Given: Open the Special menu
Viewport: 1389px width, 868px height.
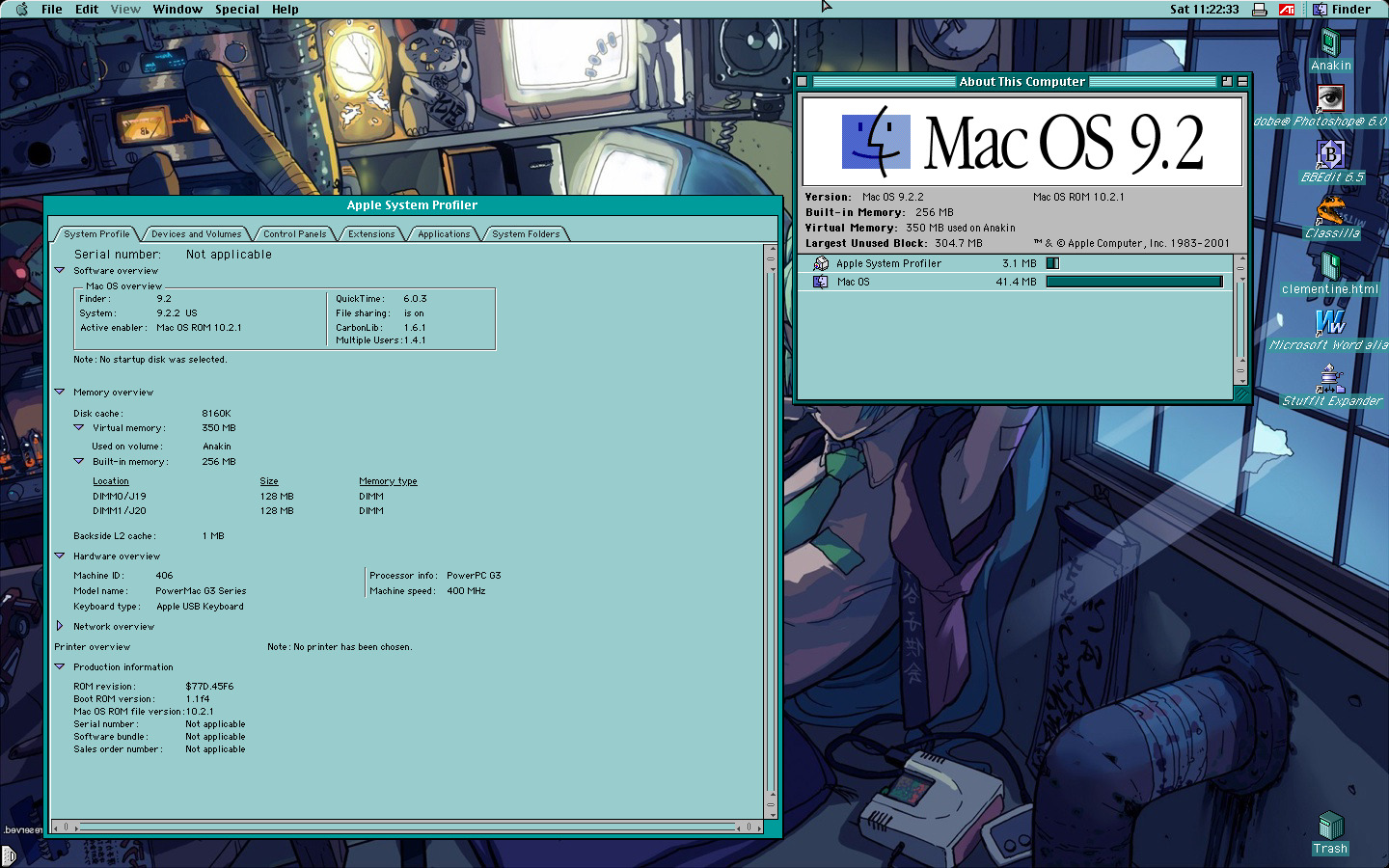Looking at the screenshot, I should click(236, 10).
